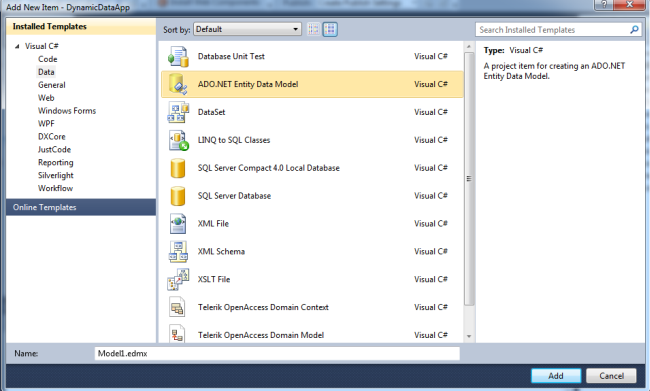Click the XML Schema template icon
The height and width of the screenshot is (391, 650).
178,252
